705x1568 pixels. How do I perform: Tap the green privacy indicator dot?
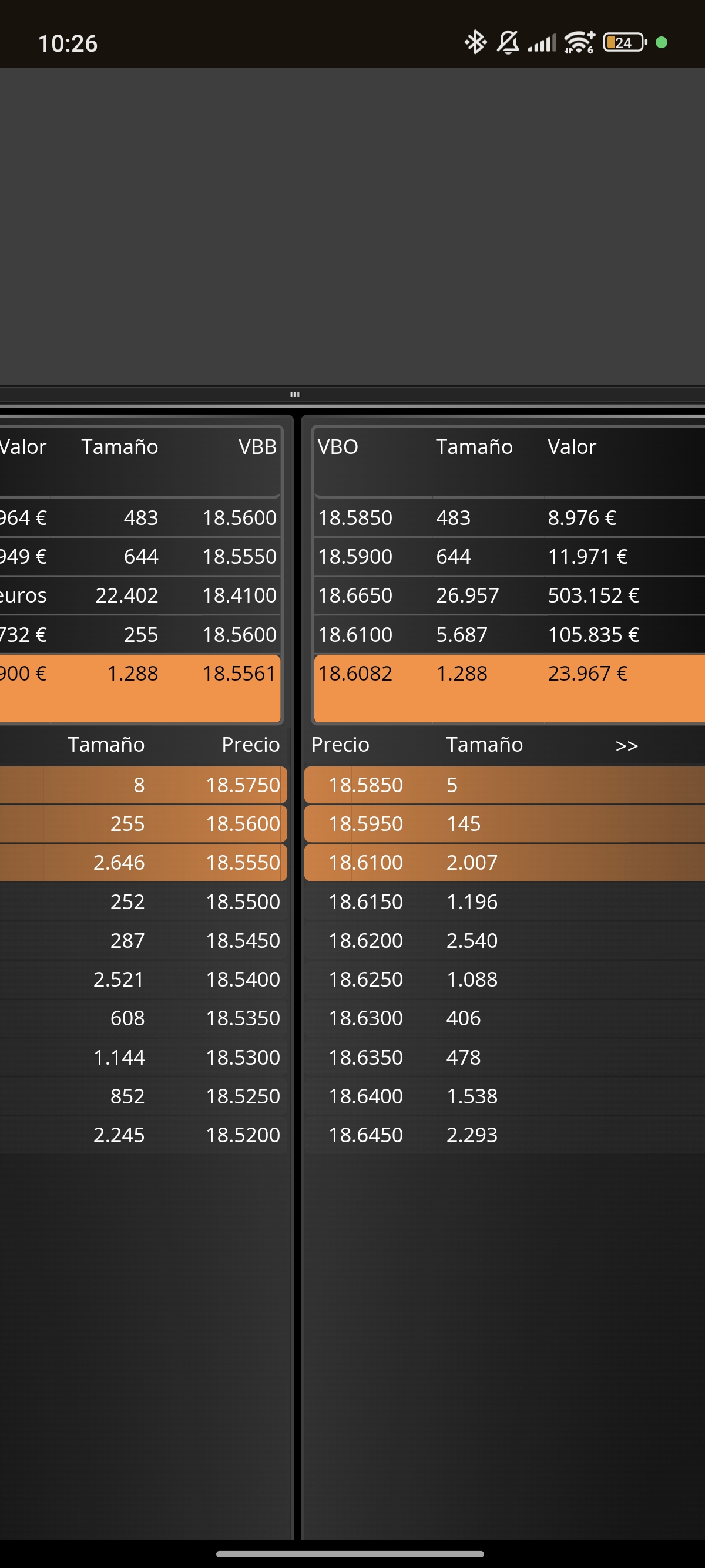point(662,43)
